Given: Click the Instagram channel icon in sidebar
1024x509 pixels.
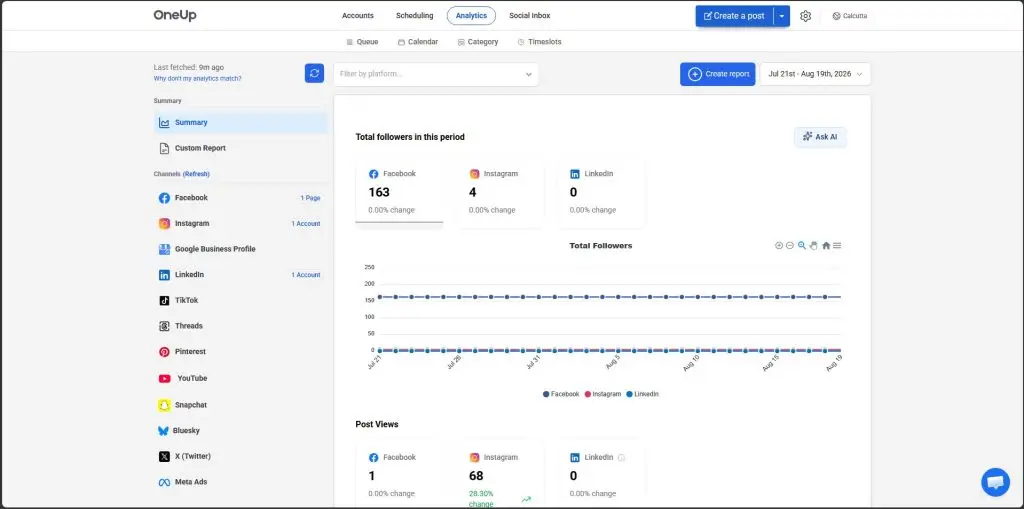Looking at the screenshot, I should pos(165,223).
